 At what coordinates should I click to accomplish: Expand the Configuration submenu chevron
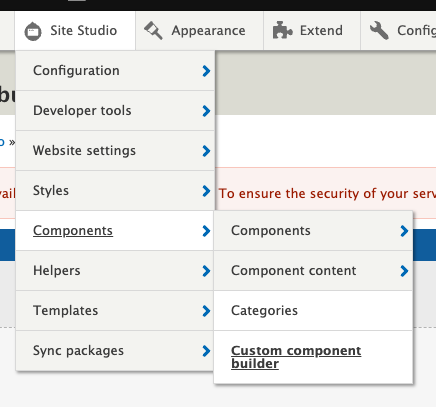tap(206, 71)
